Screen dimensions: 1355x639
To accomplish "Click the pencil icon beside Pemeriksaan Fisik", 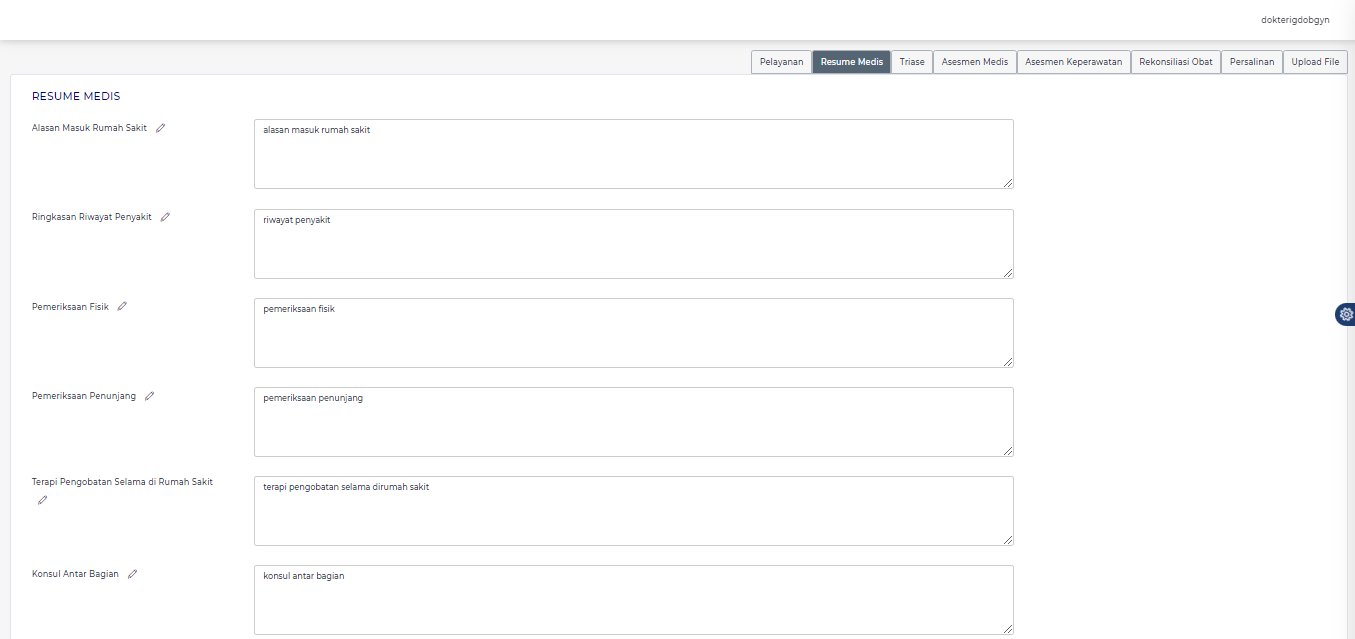I will [x=122, y=306].
